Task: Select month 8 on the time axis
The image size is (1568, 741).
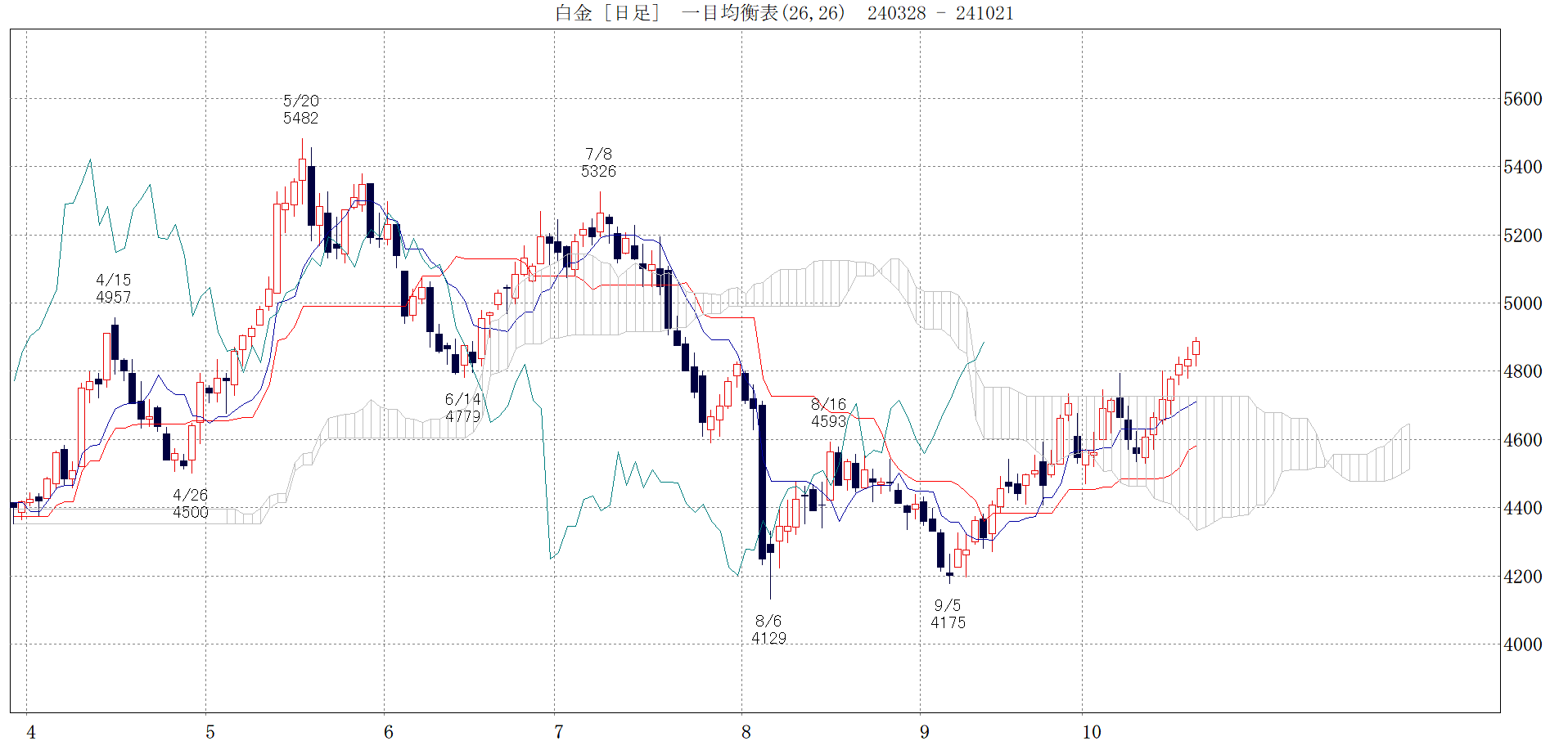Action: (x=746, y=732)
